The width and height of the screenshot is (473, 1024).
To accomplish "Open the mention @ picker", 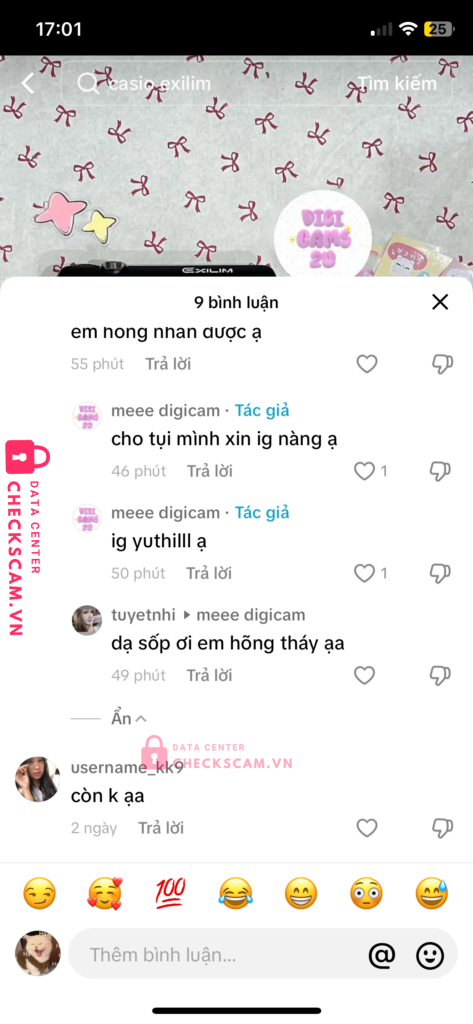I will [x=382, y=955].
